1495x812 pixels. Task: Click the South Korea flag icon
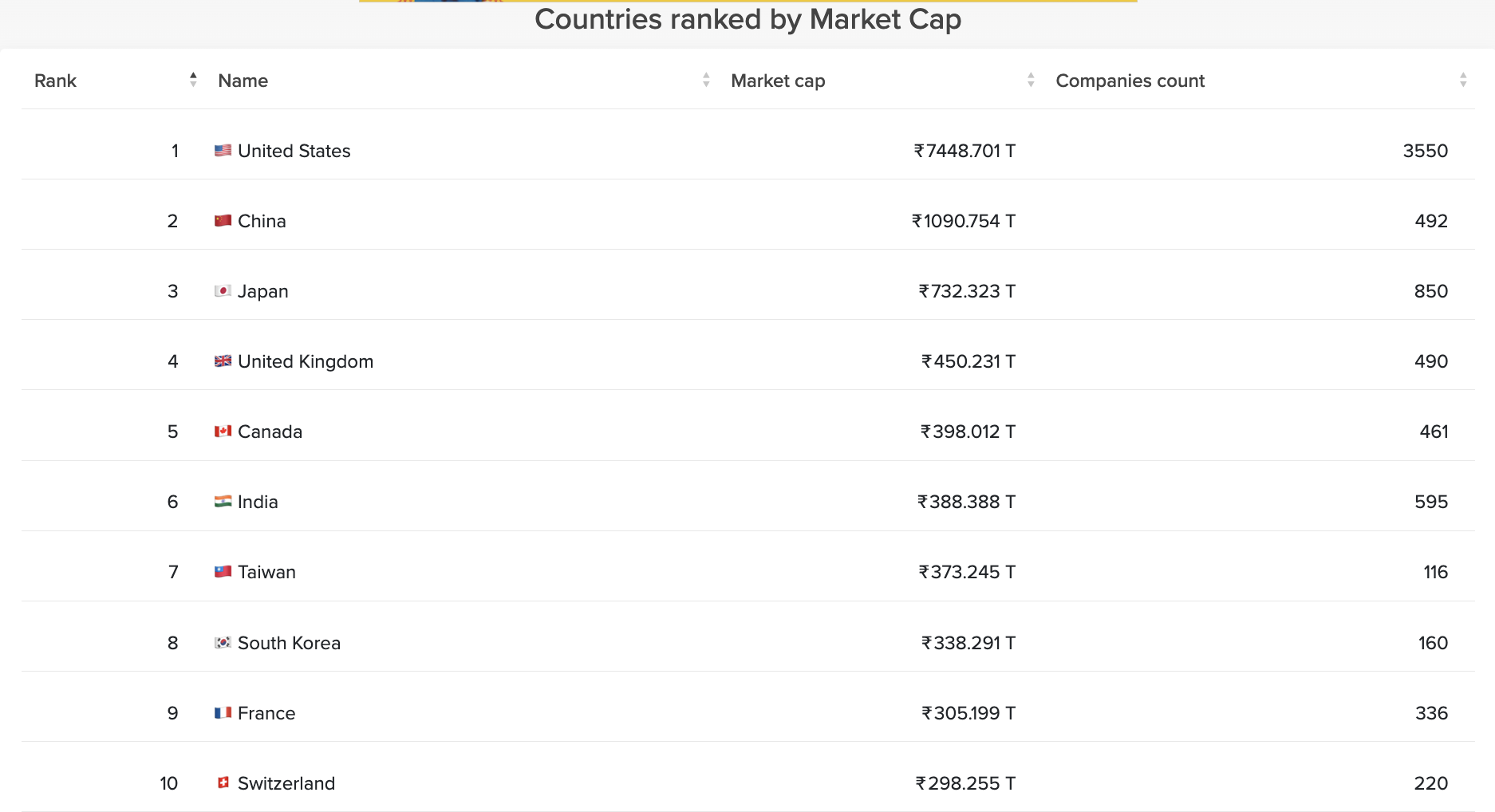(x=223, y=642)
